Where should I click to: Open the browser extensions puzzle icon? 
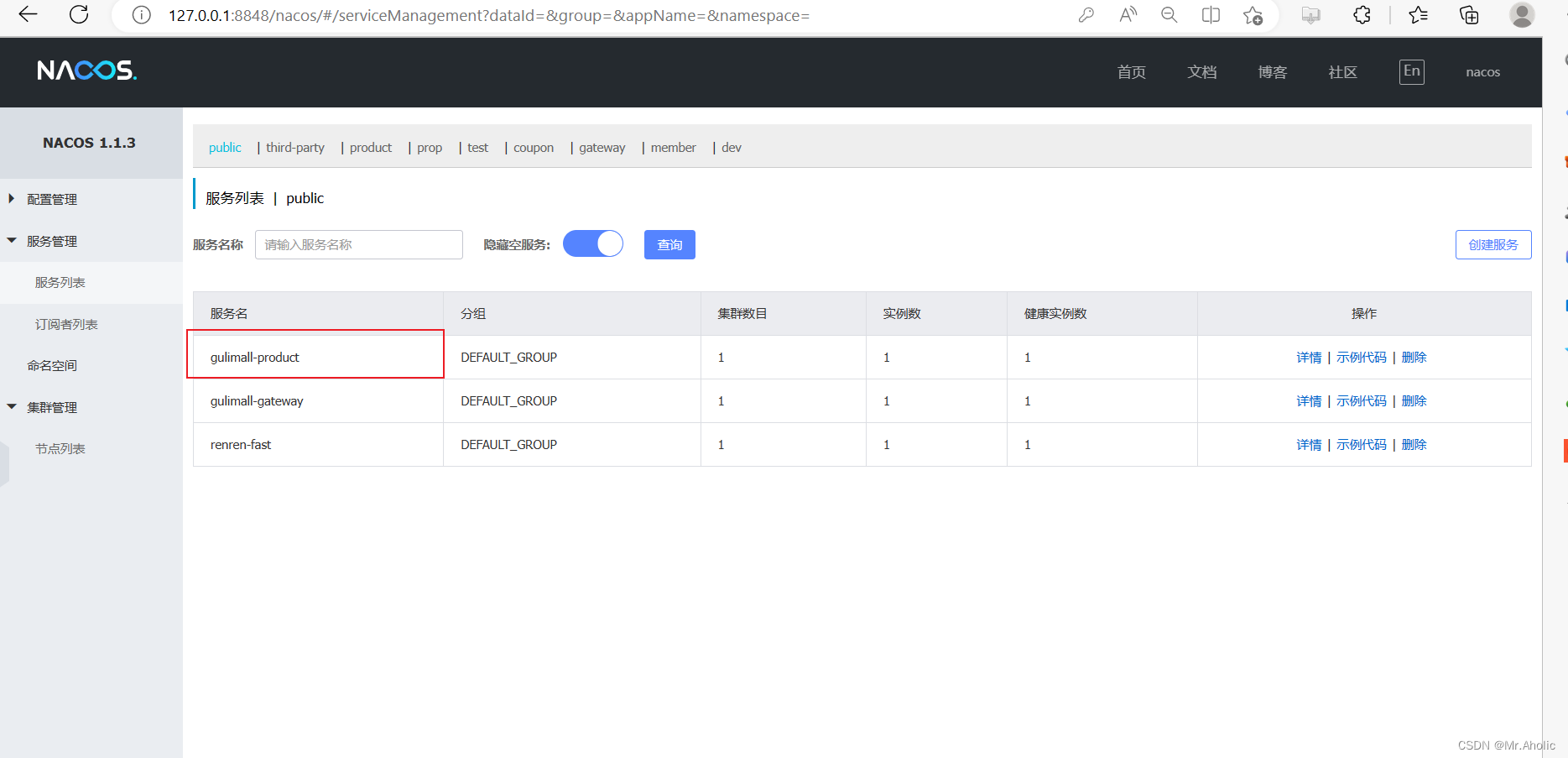[x=1362, y=15]
